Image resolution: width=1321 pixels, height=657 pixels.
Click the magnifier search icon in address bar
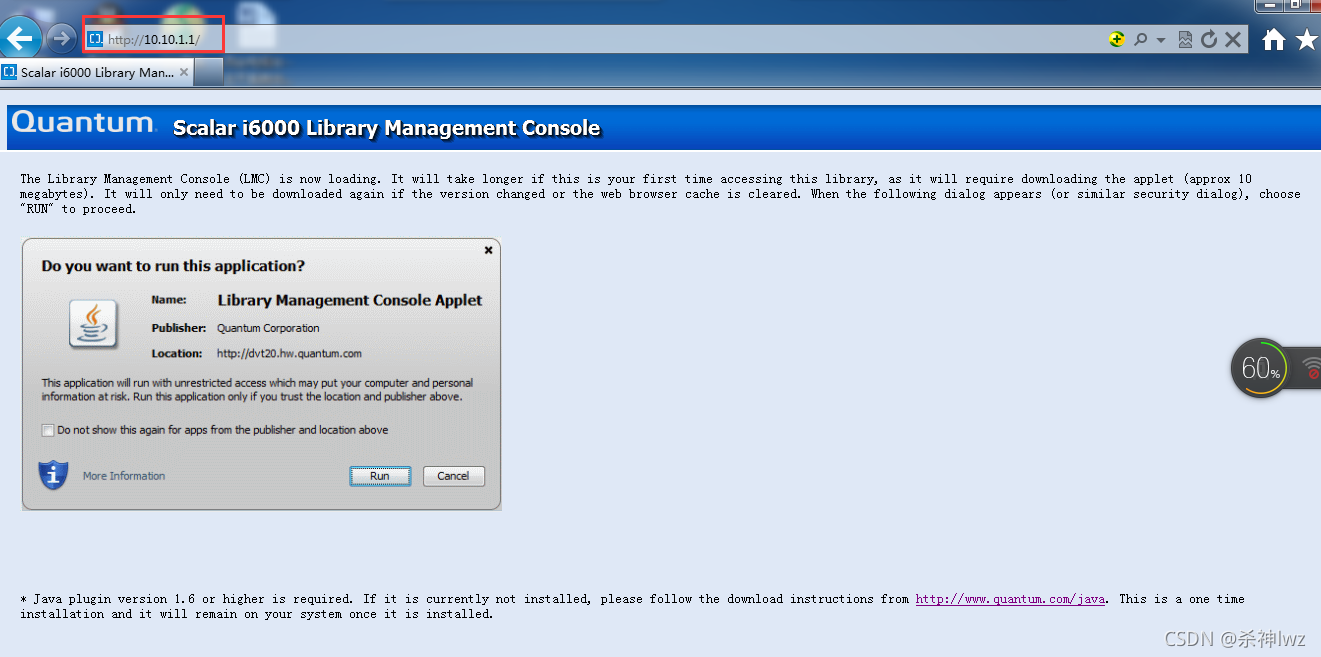[1140, 39]
